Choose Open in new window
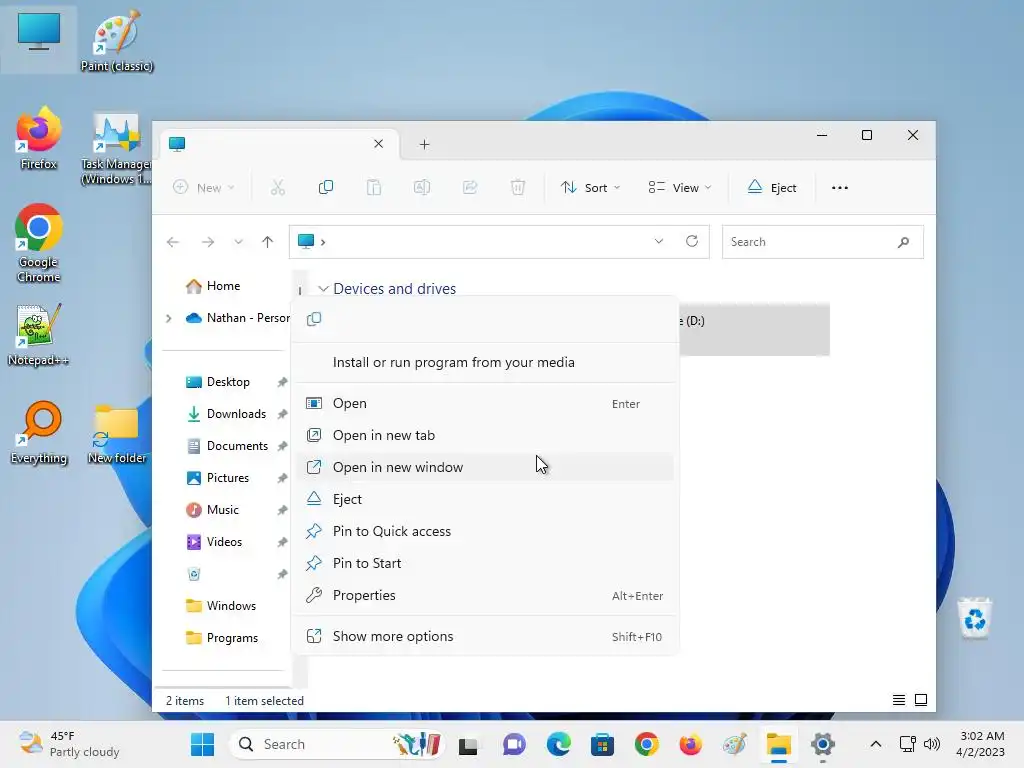Screen dimensions: 1024x768 coord(485,468)
